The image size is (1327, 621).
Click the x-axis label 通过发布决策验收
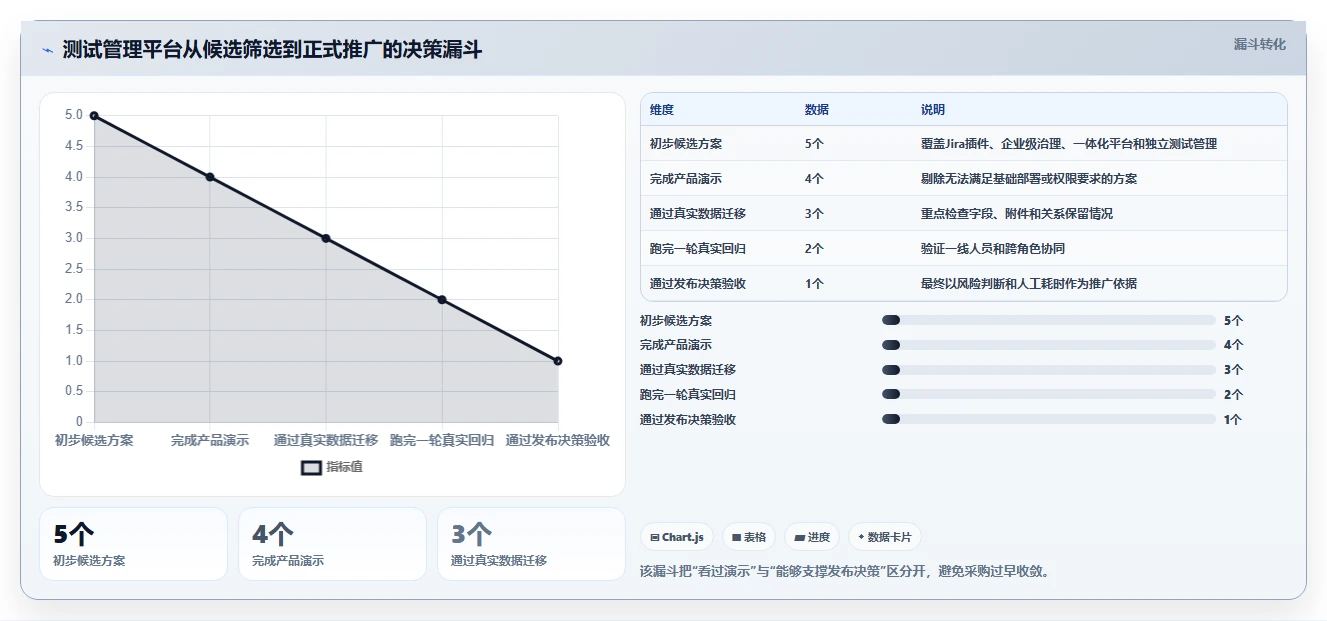[x=558, y=440]
